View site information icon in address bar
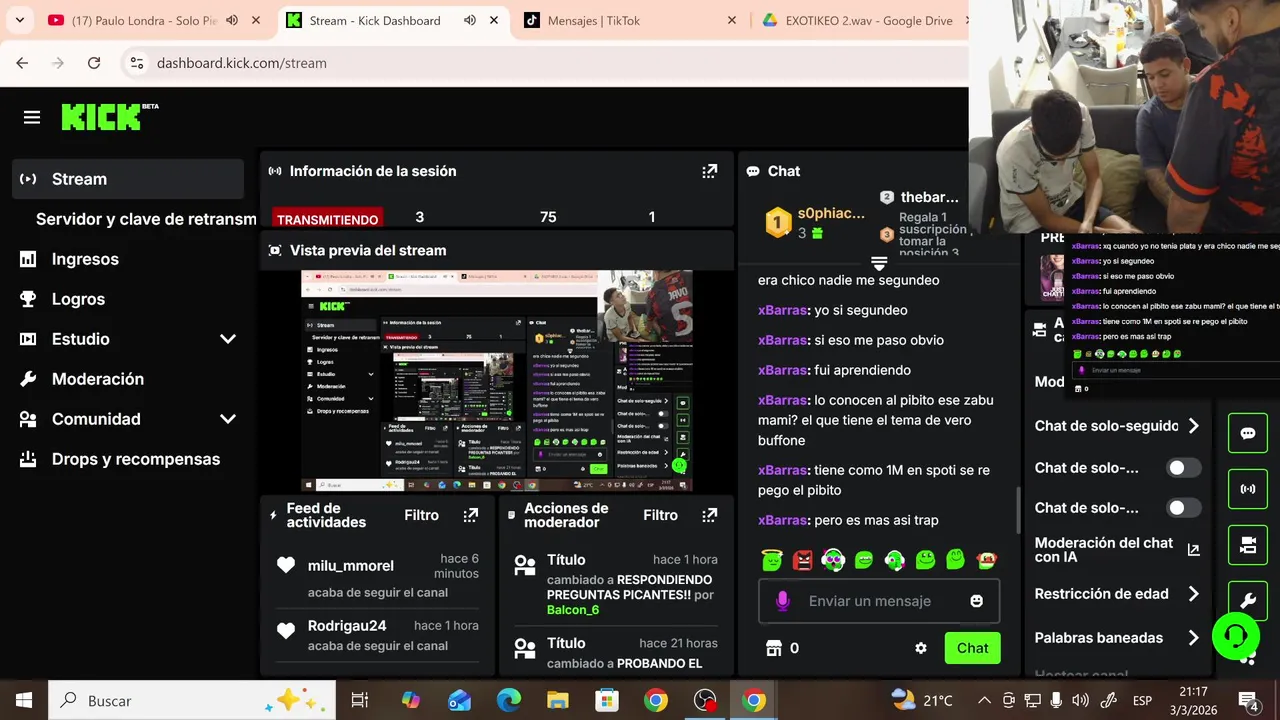This screenshot has width=1280, height=720. click(137, 63)
